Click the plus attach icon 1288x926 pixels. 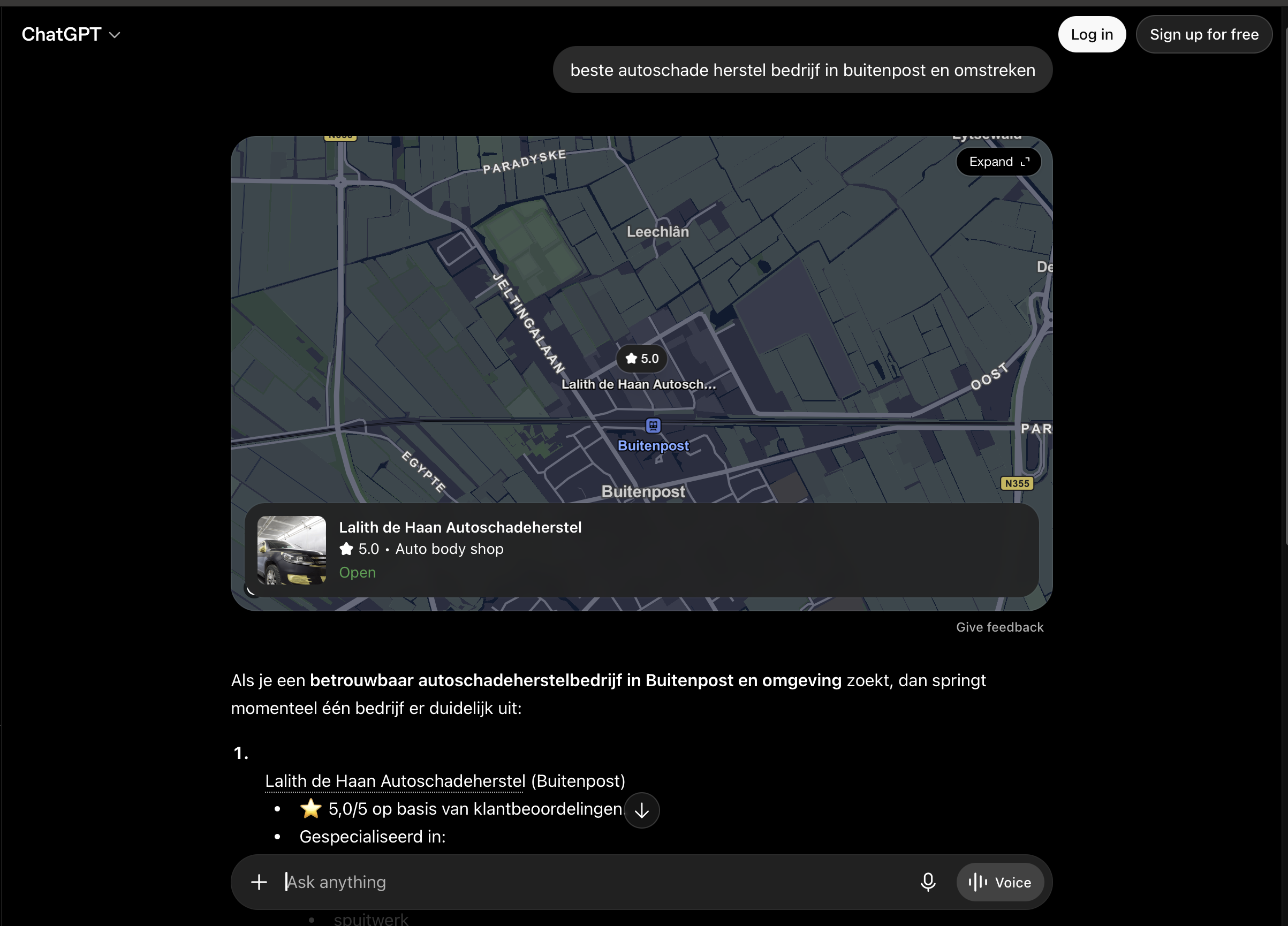click(259, 882)
